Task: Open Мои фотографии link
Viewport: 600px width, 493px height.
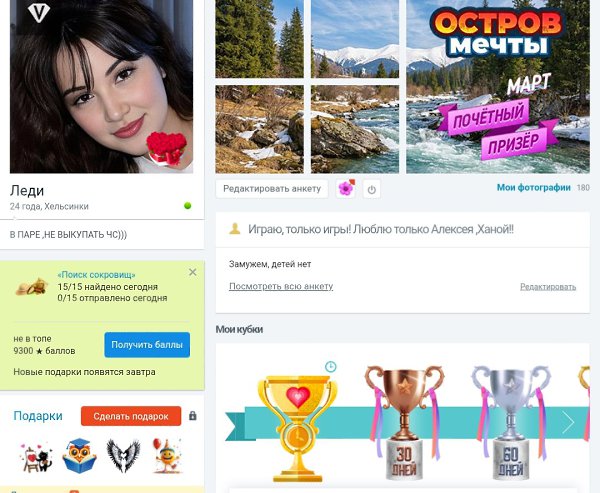Action: point(533,188)
